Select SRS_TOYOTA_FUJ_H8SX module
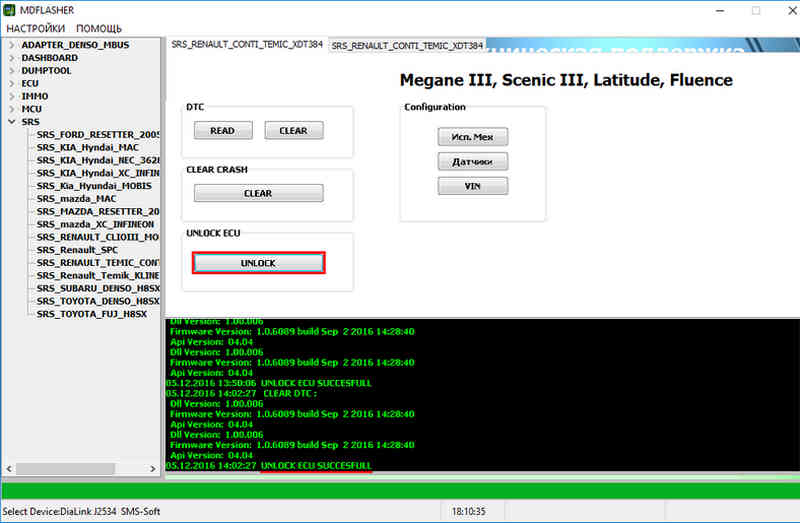This screenshot has height=523, width=800. tap(92, 314)
